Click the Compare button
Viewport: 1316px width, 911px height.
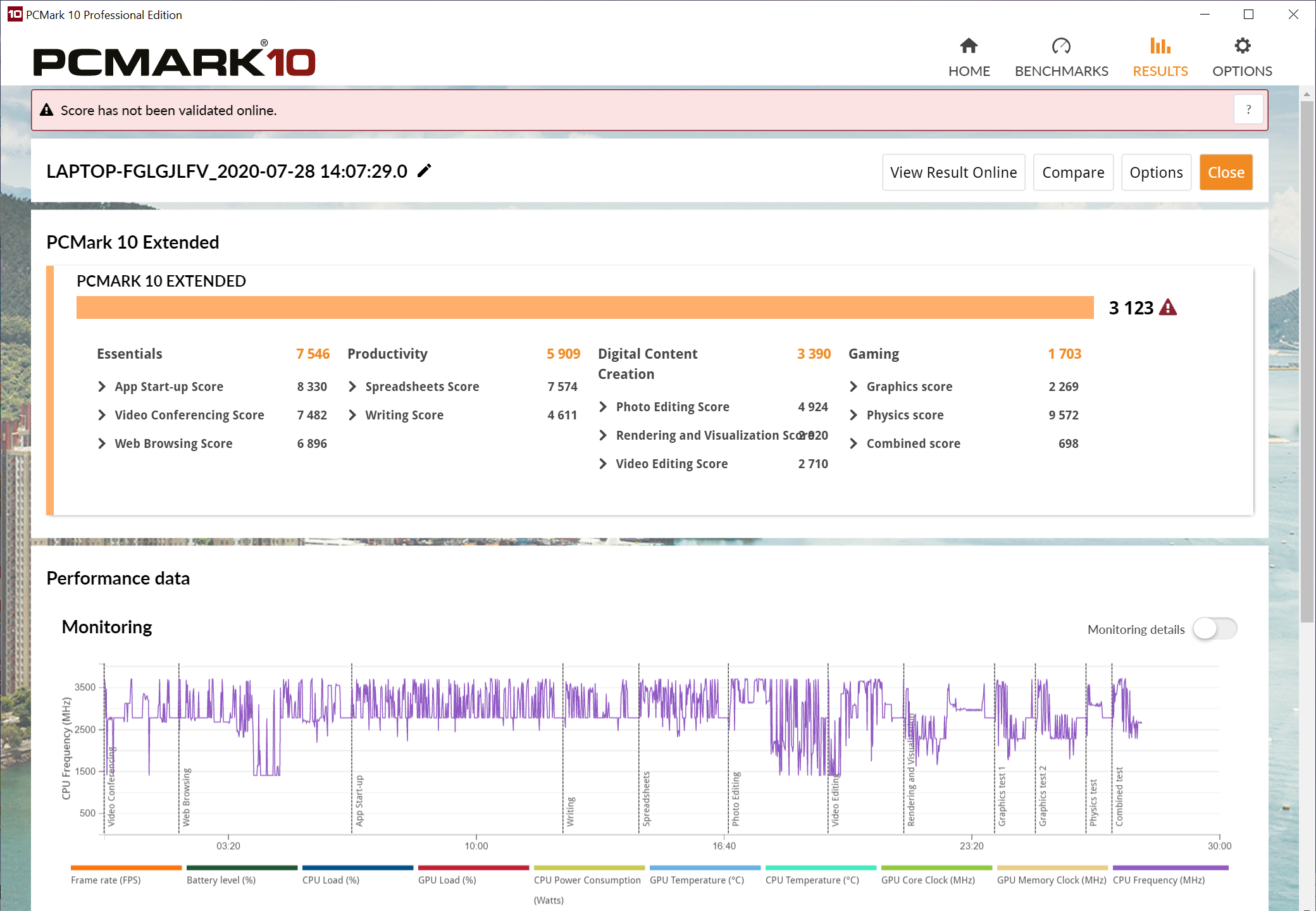(x=1073, y=172)
